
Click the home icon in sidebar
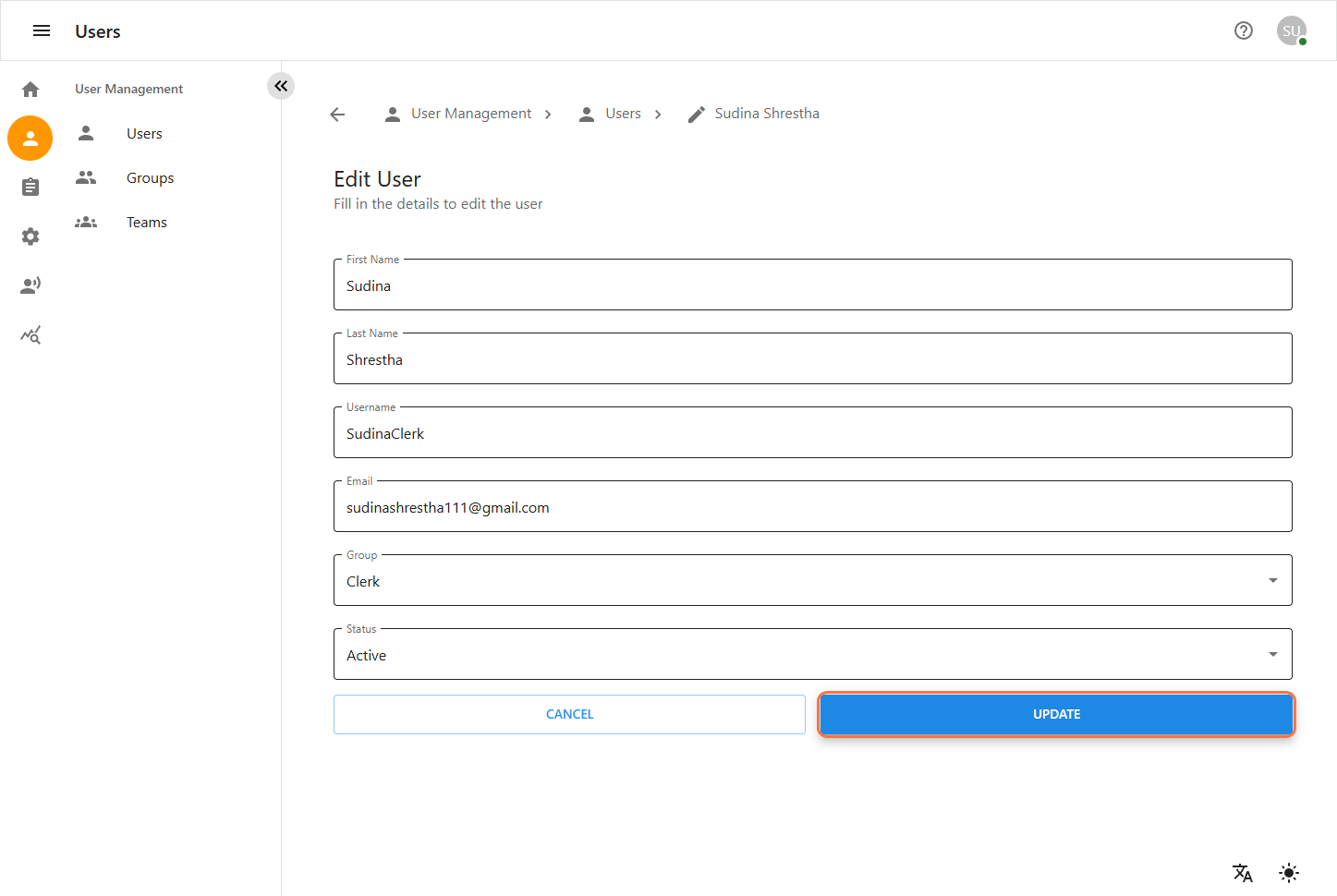tap(30, 90)
